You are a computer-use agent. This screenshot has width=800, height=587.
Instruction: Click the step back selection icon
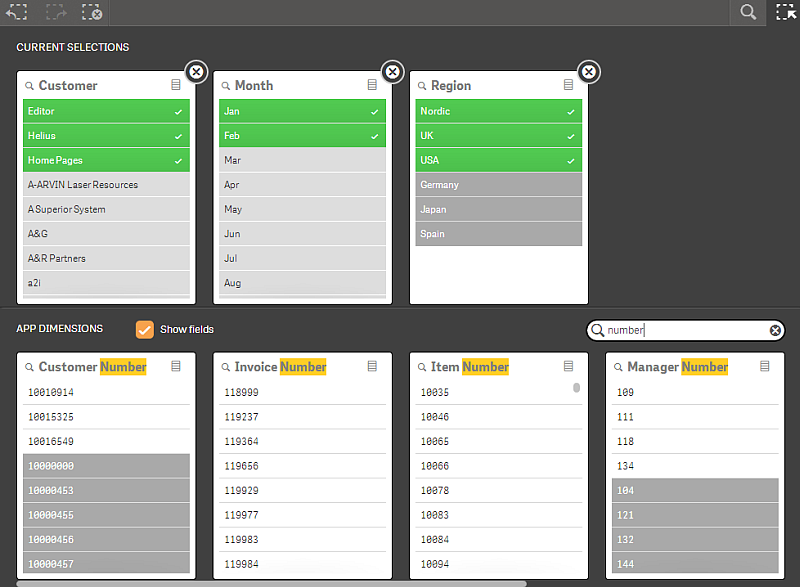[16, 12]
